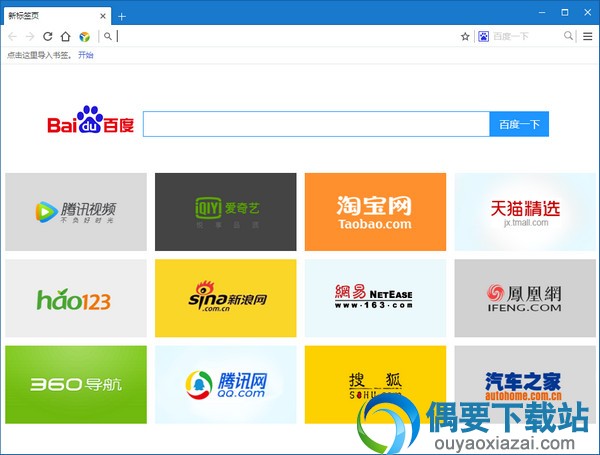The height and width of the screenshot is (455, 600).
Task: Open the 網易 NetEase 163 tile
Action: 375,298
